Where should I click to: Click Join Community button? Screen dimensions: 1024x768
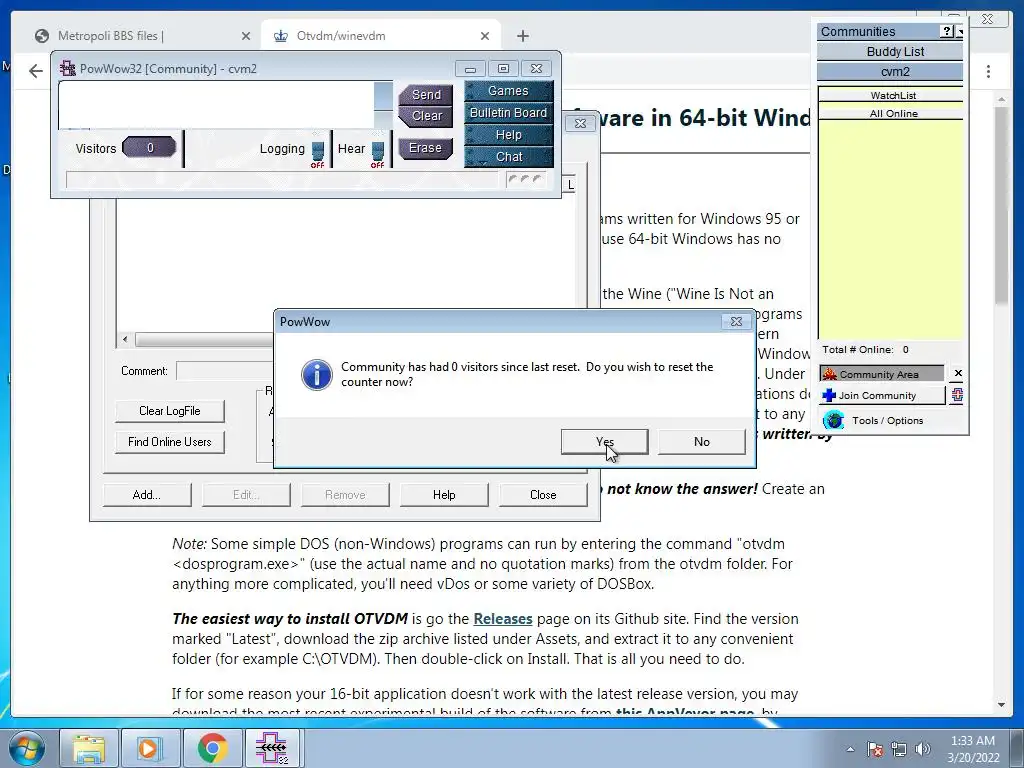(882, 395)
